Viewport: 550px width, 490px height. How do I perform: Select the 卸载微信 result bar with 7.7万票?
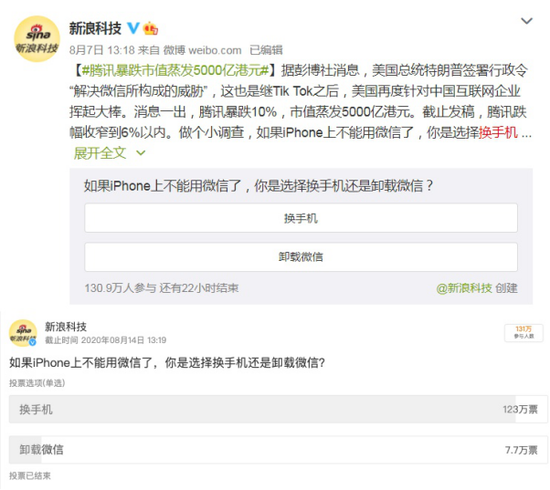[278, 450]
